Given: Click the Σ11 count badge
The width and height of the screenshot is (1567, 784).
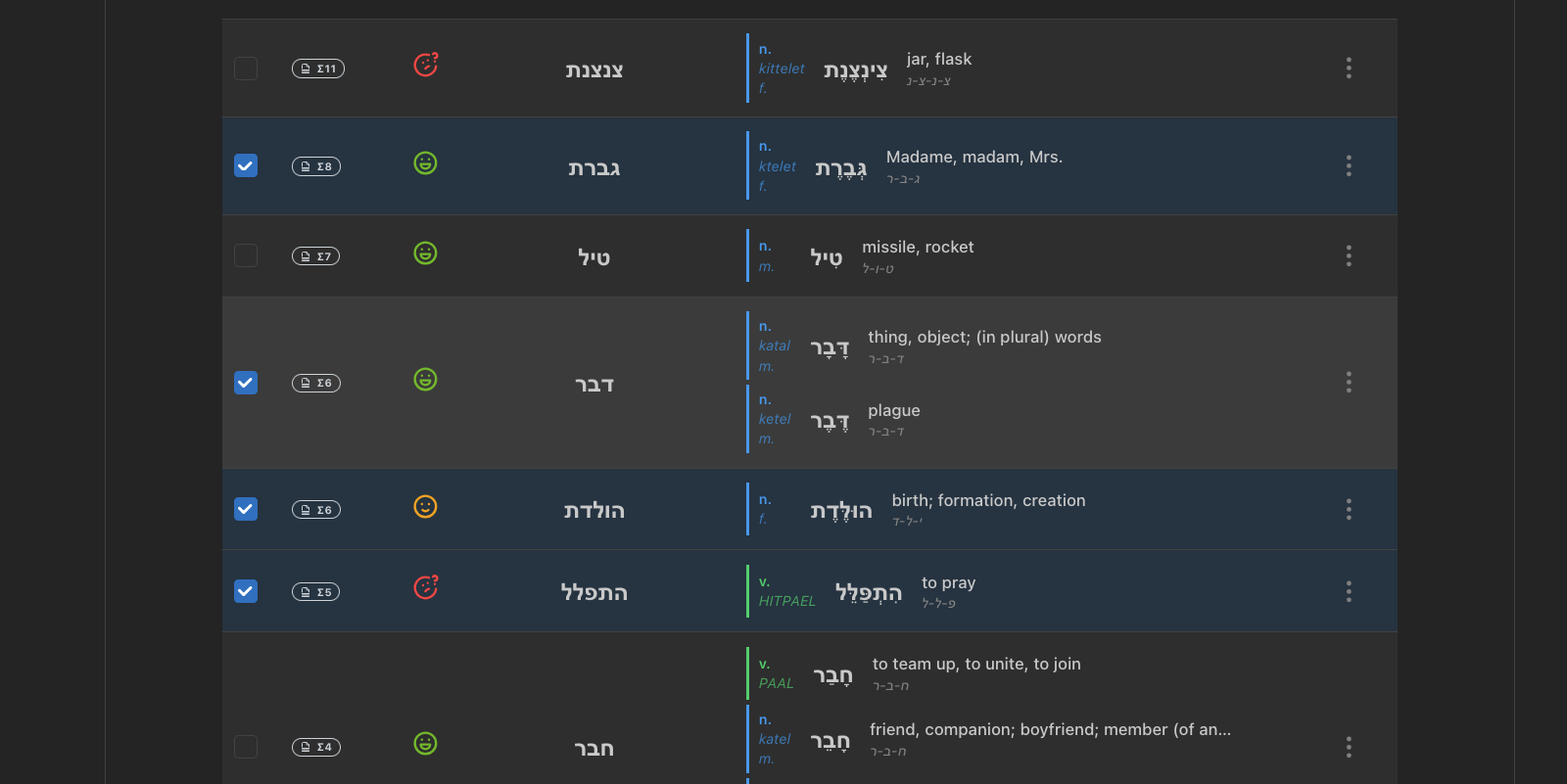Looking at the screenshot, I should click(x=318, y=69).
